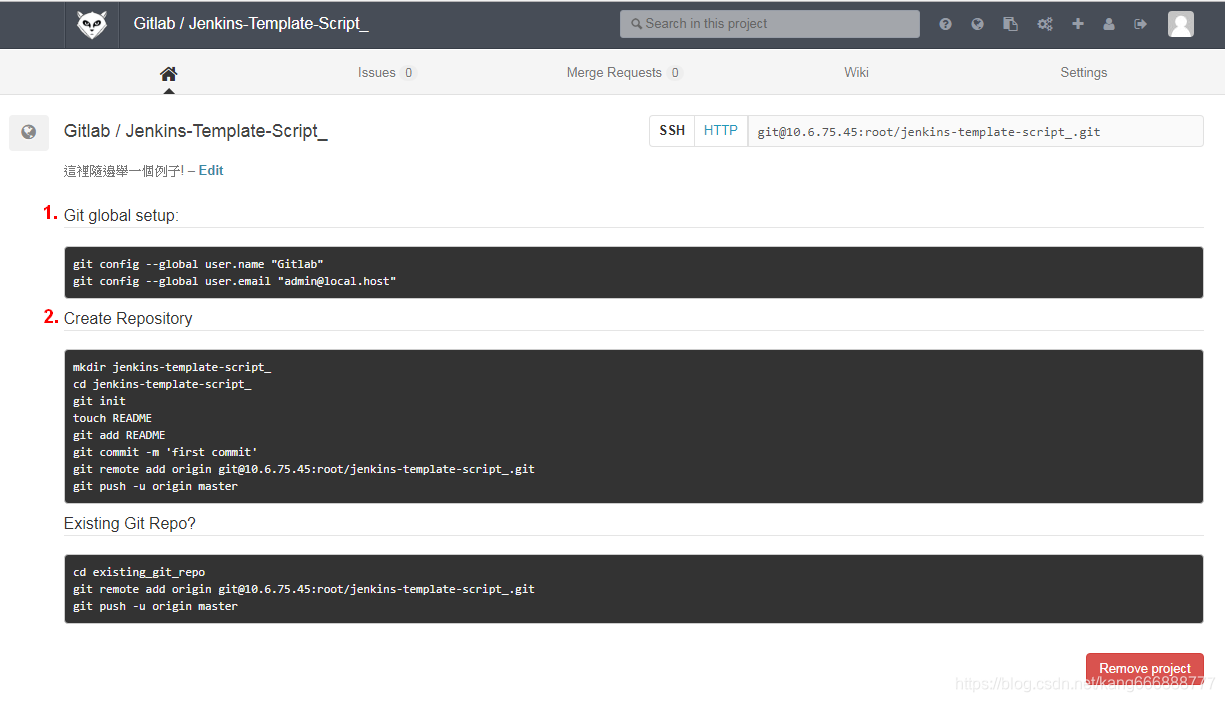Go to project home tab icon
Screen dimensions: 1225x702
tap(168, 73)
